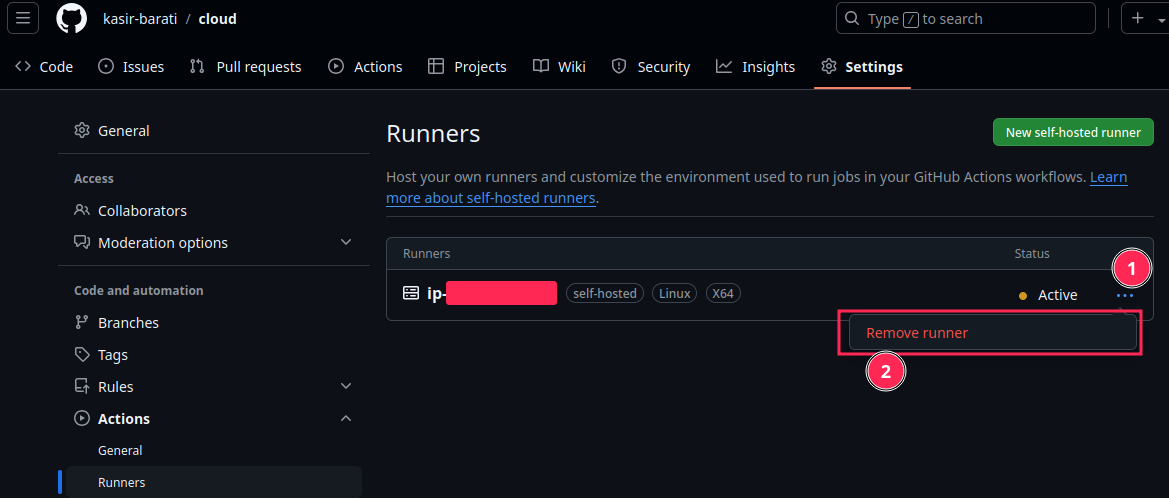Open Tags settings in sidebar
This screenshot has width=1169, height=498.
(x=213, y=354)
